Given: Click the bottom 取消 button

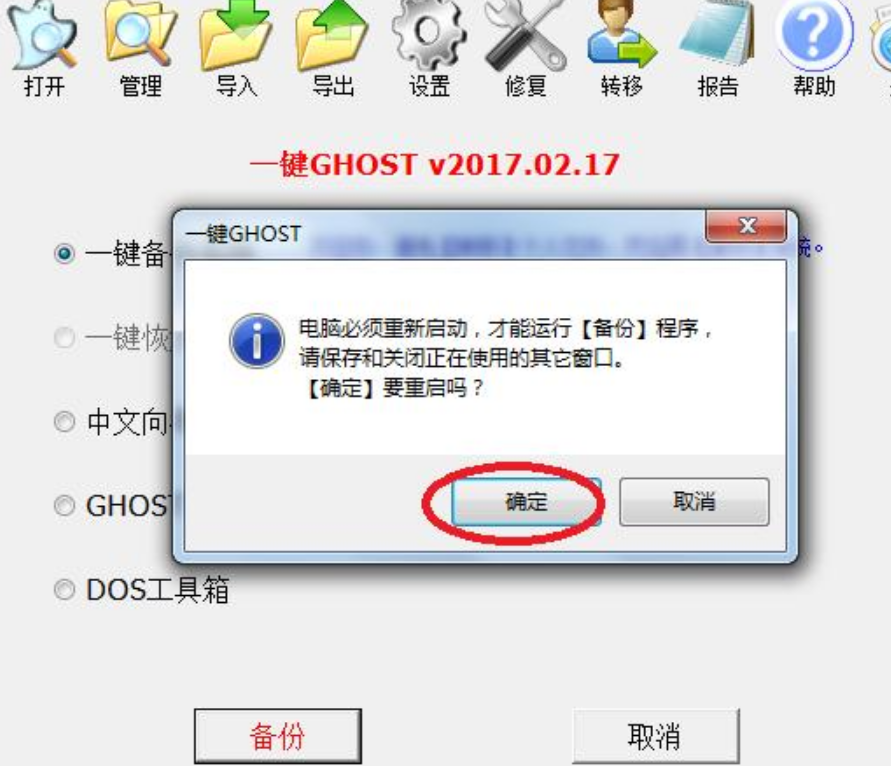Looking at the screenshot, I should click(x=655, y=736).
